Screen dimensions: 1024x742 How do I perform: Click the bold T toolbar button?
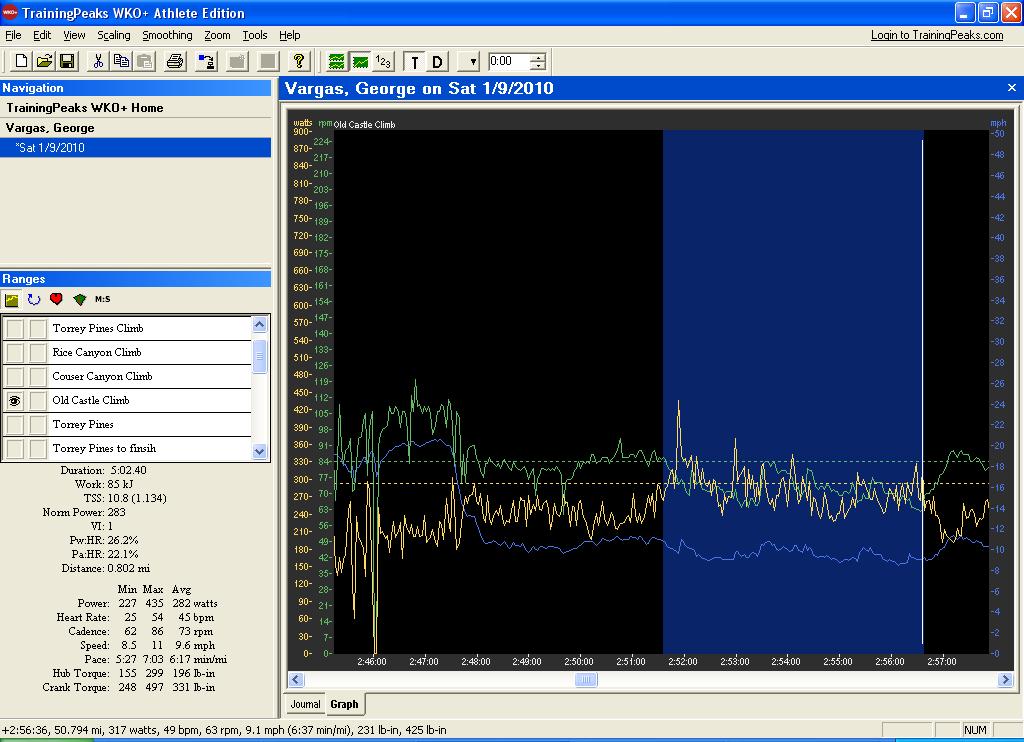(x=414, y=62)
